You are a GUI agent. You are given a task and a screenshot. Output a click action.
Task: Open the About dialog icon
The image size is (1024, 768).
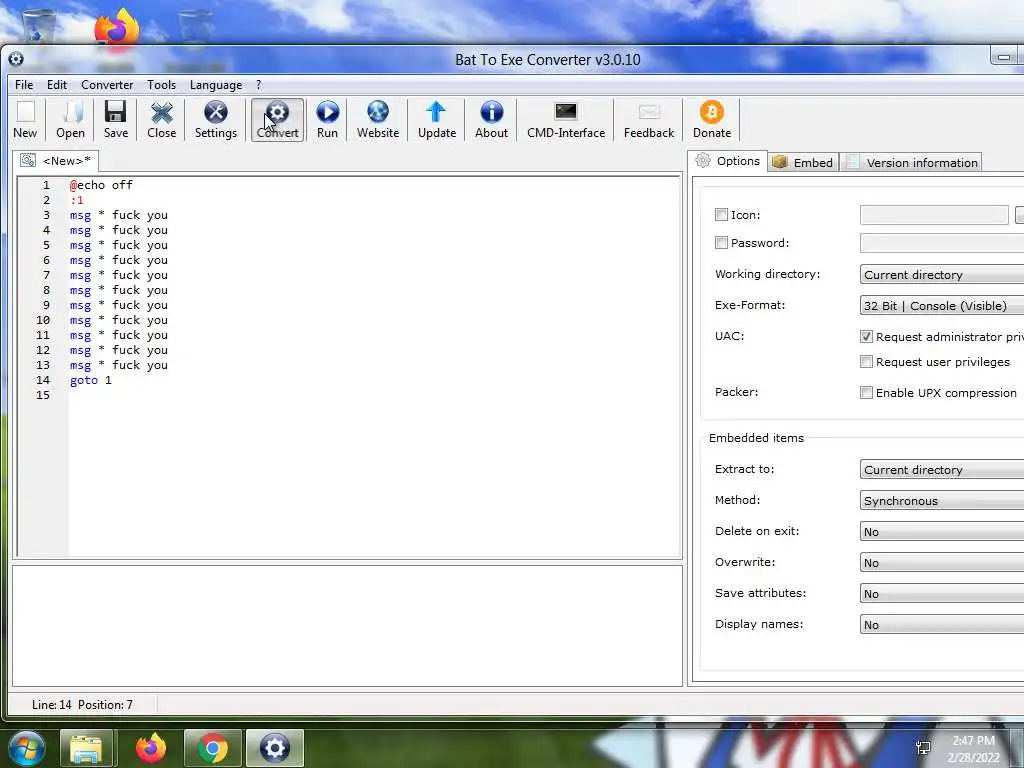coord(491,120)
